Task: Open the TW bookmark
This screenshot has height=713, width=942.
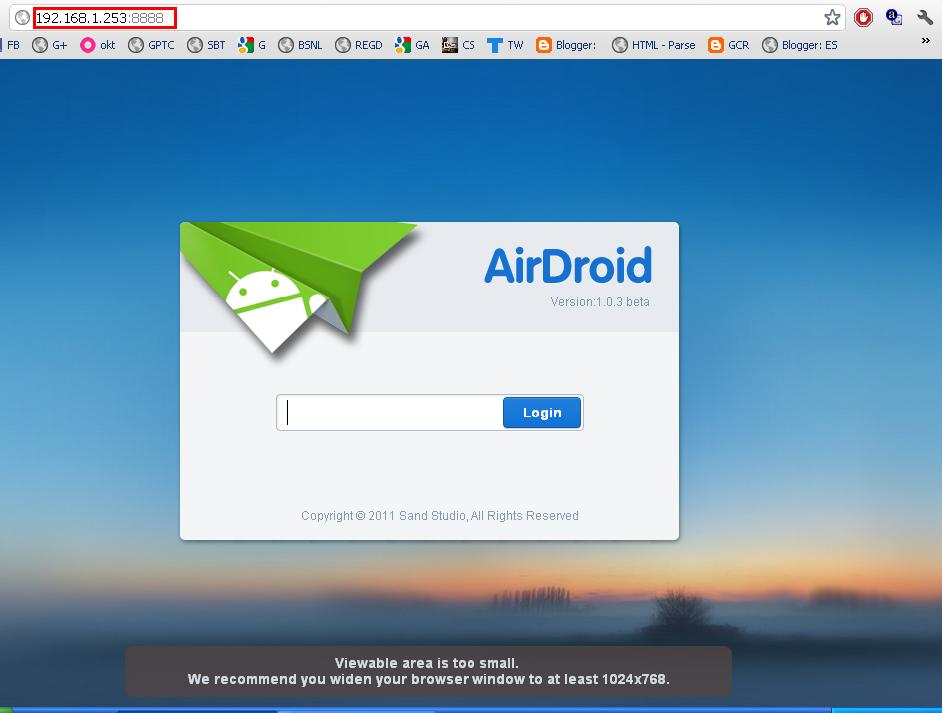Action: tap(505, 45)
